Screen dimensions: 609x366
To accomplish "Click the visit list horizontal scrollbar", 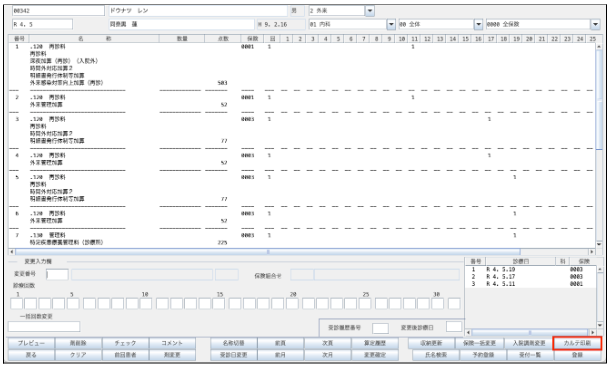I will point(531,333).
